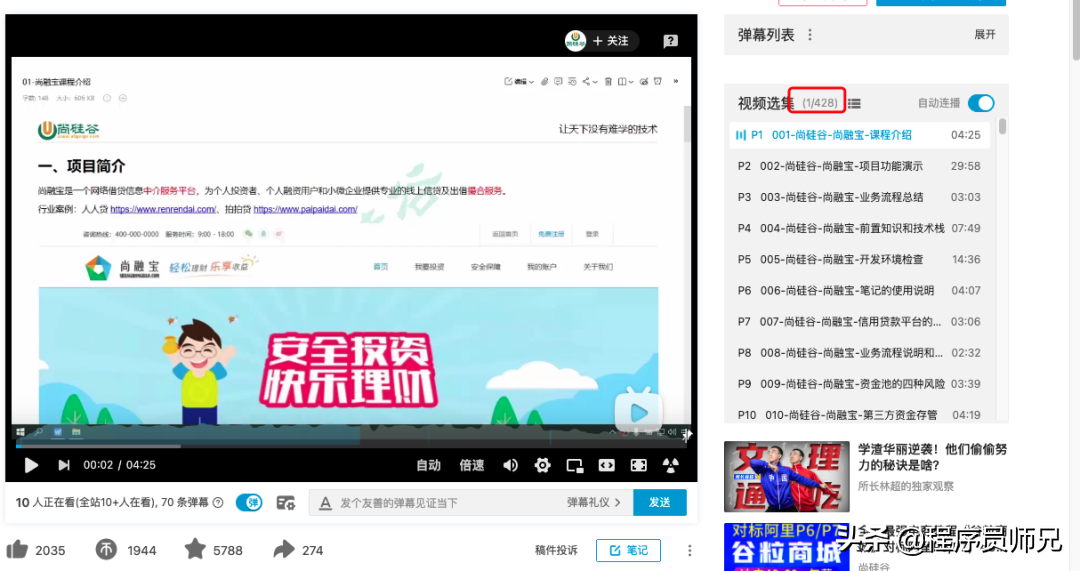Select P10 010 第三方资金存管 episode
The image size is (1080, 571).
860,415
